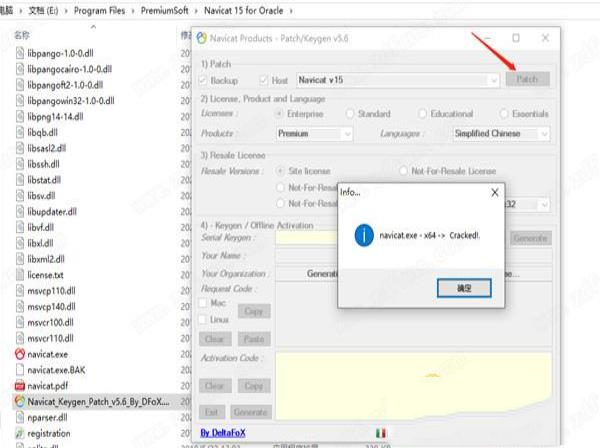Image resolution: width=600 pixels, height=448 pixels.
Task: Toggle the Host checkbox
Action: (x=263, y=80)
